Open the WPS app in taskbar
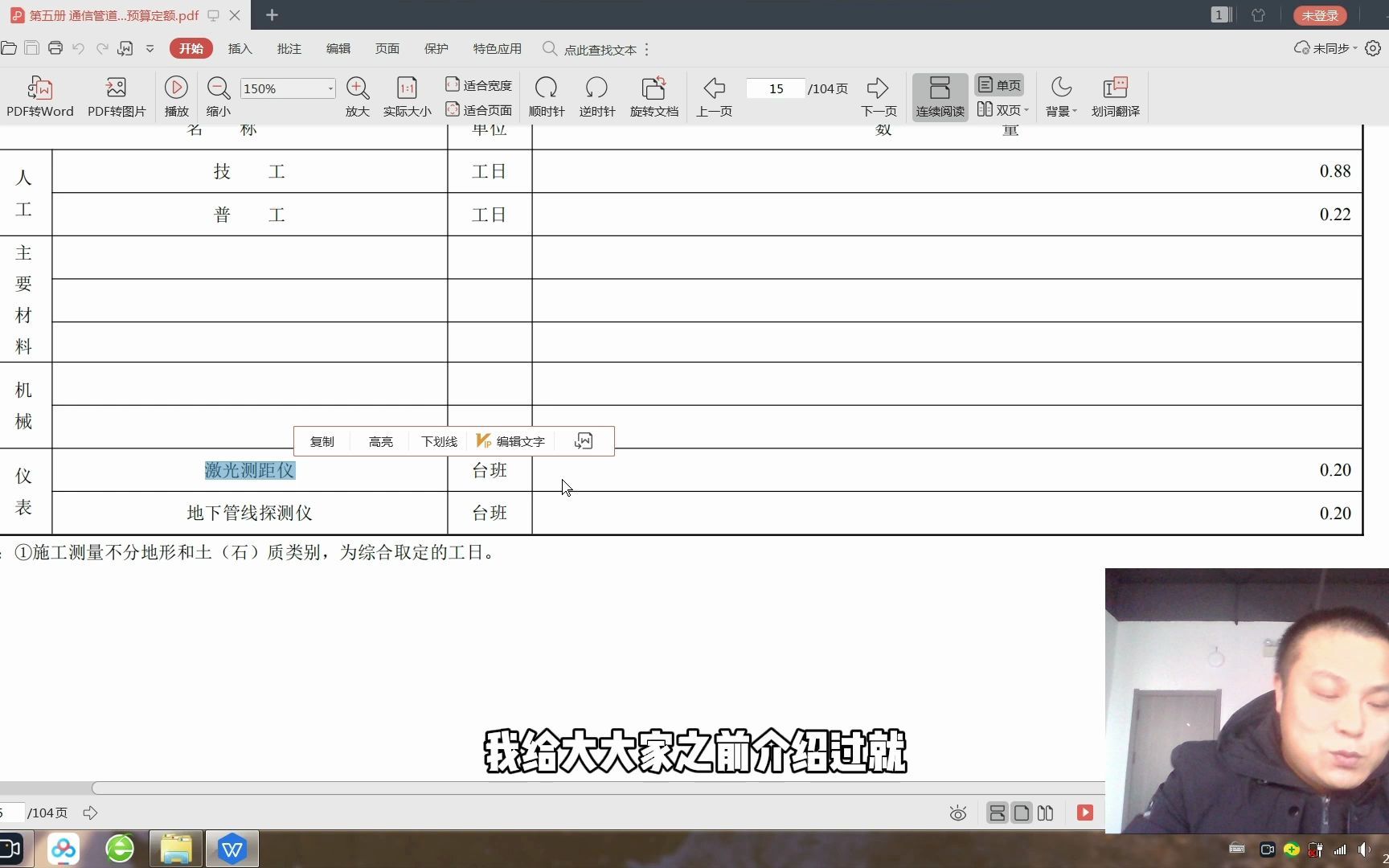The image size is (1389, 868). (x=232, y=849)
